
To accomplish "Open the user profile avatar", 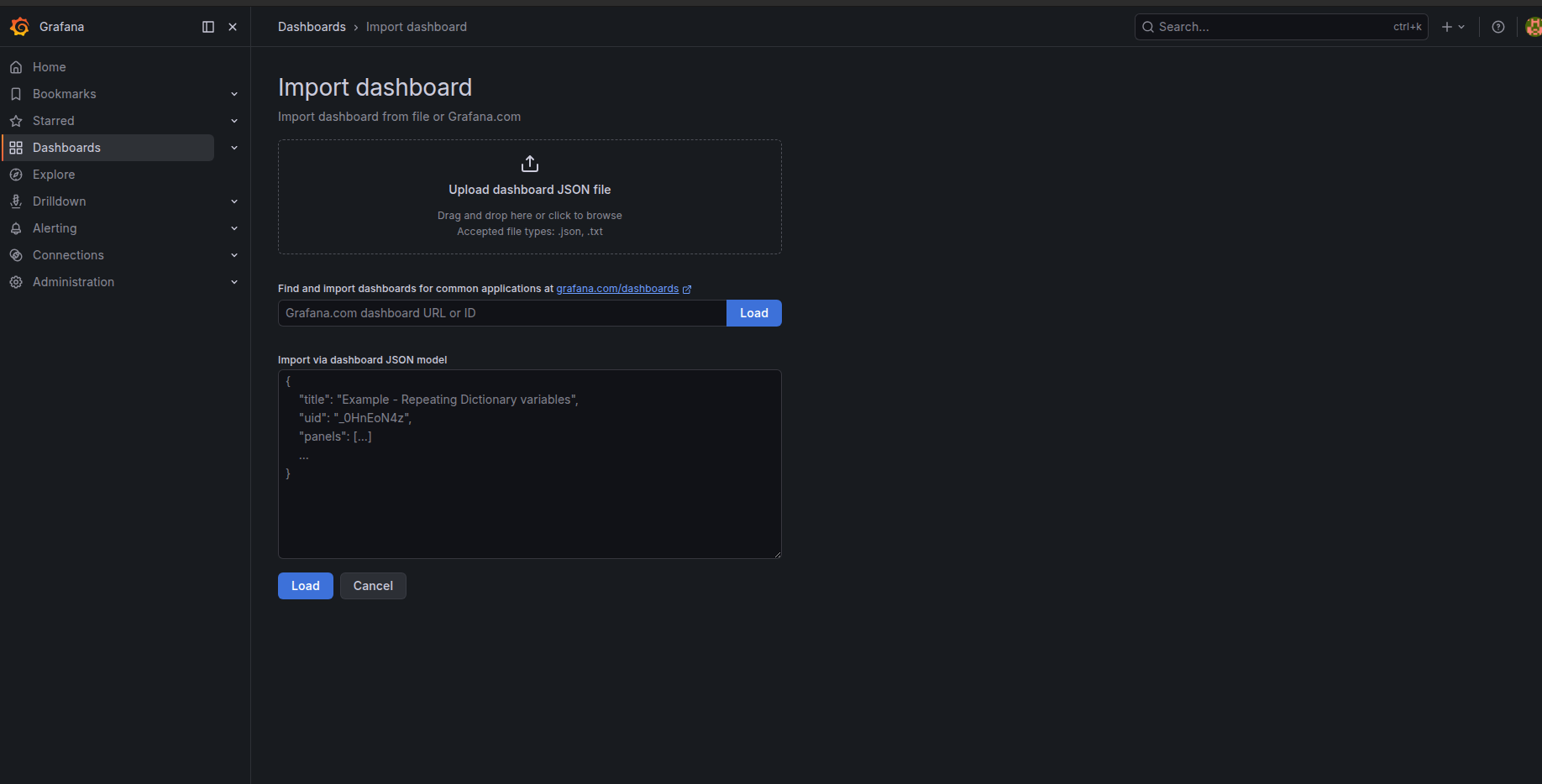I will [1534, 27].
